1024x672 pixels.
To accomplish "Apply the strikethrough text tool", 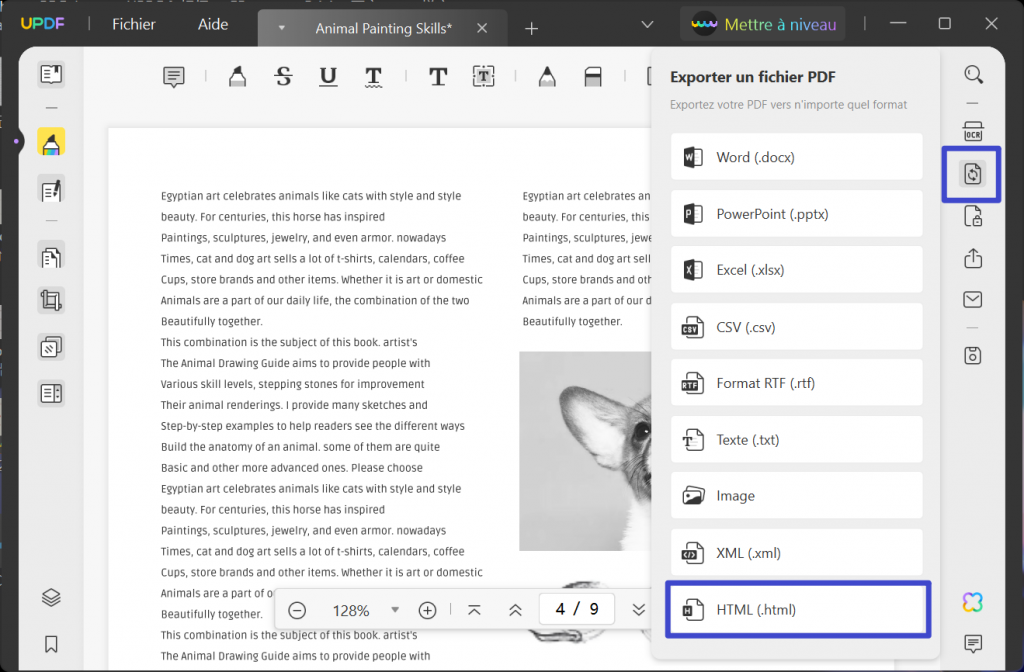I will 283,76.
